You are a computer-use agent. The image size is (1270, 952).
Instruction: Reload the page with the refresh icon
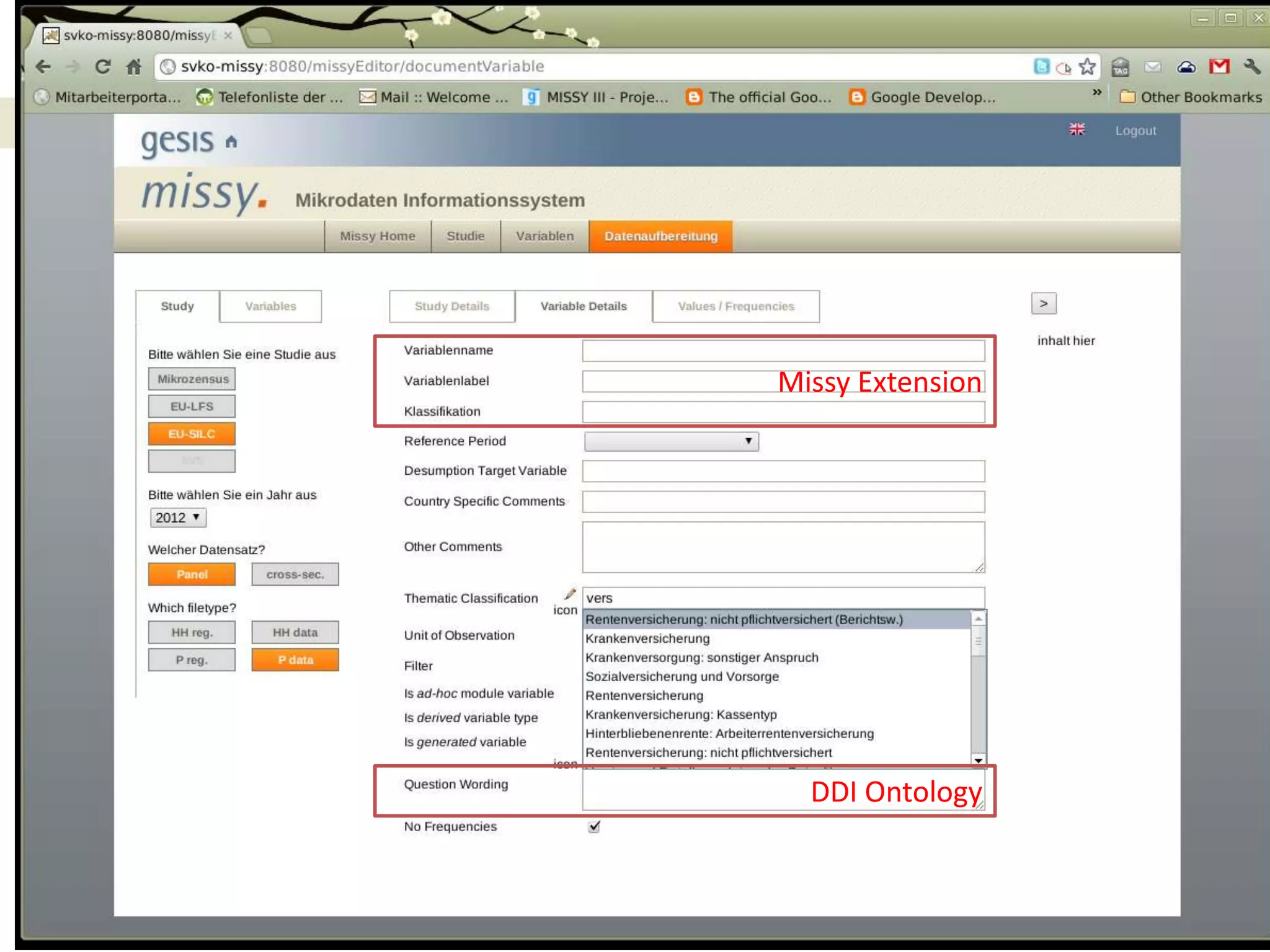pos(103,66)
